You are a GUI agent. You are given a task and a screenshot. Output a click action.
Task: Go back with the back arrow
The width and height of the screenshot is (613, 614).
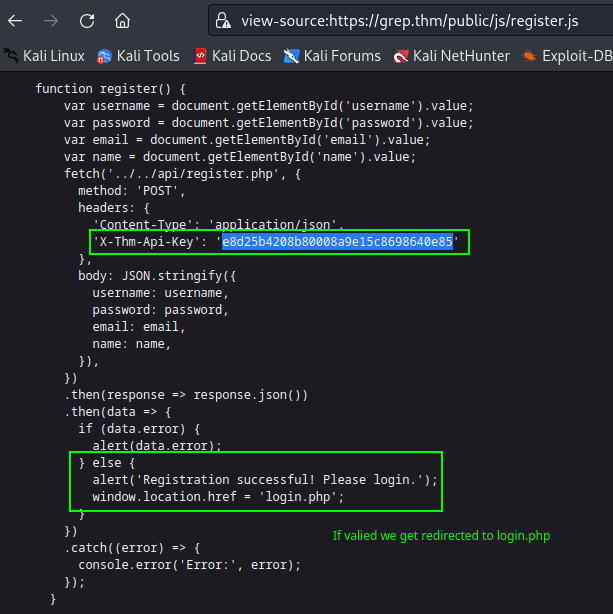click(x=15, y=21)
